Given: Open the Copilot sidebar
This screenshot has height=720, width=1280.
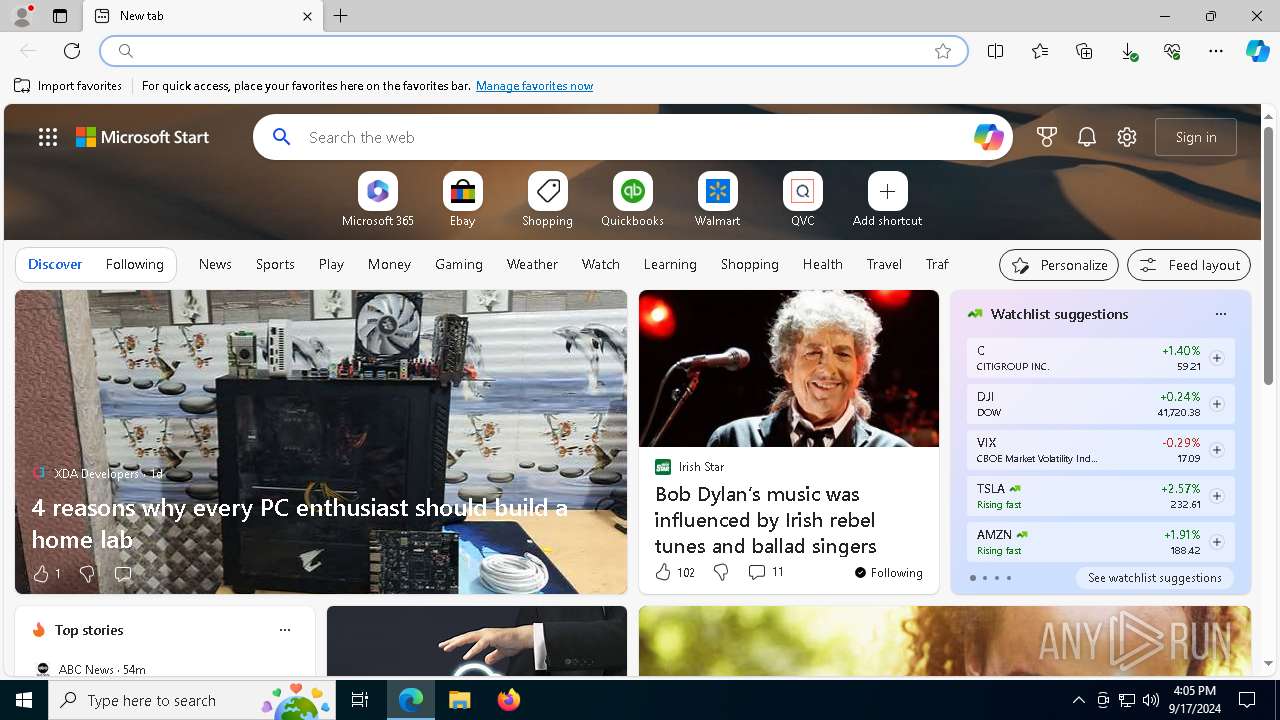Looking at the screenshot, I should (1258, 51).
